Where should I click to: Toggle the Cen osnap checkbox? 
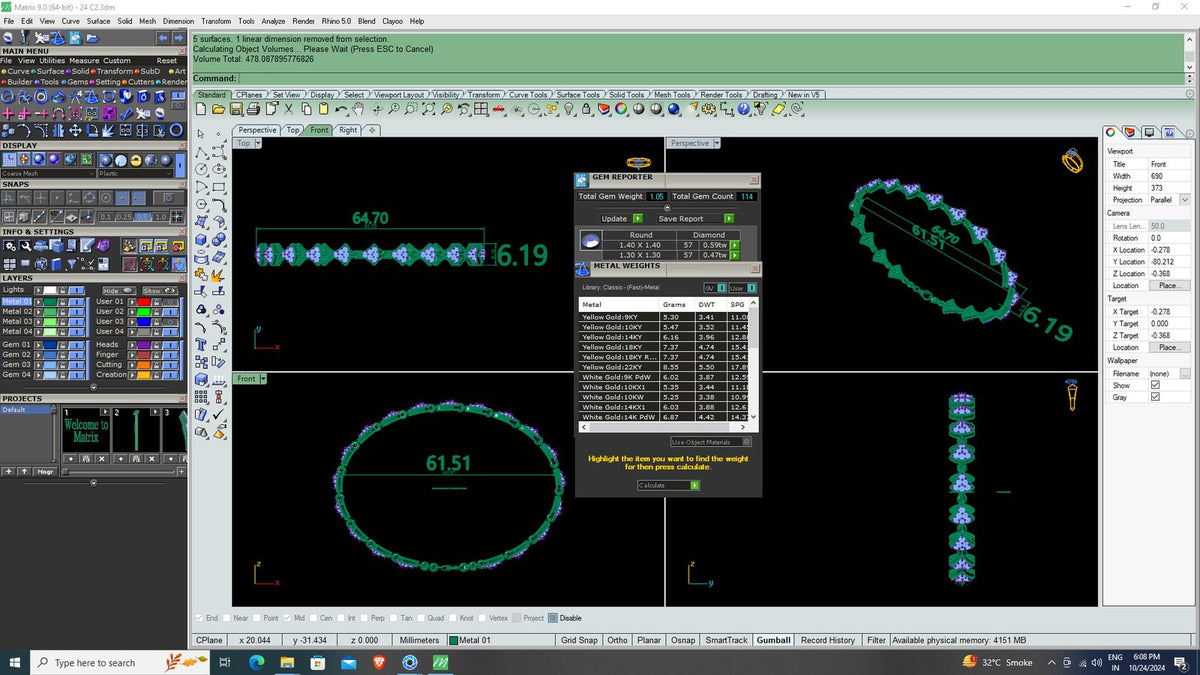[314, 618]
